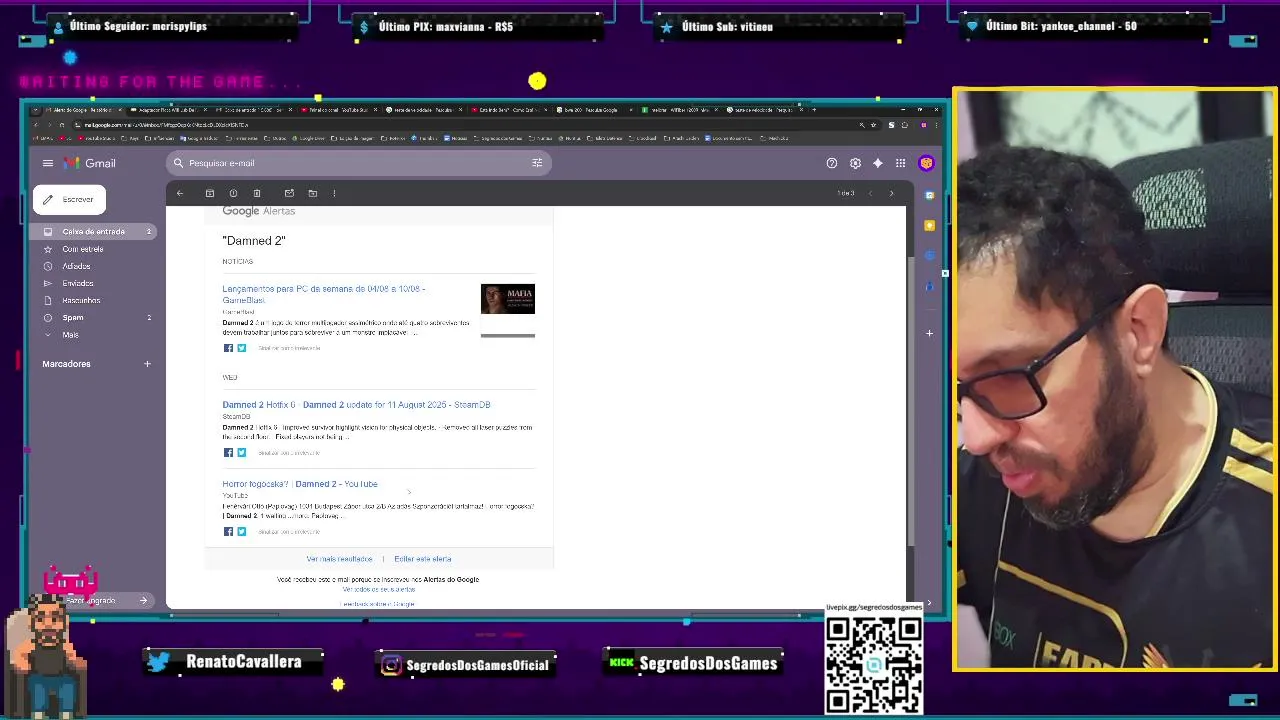This screenshot has height=720, width=1280.
Task: Flag GameBlast result as irrelevant
Action: pos(289,348)
